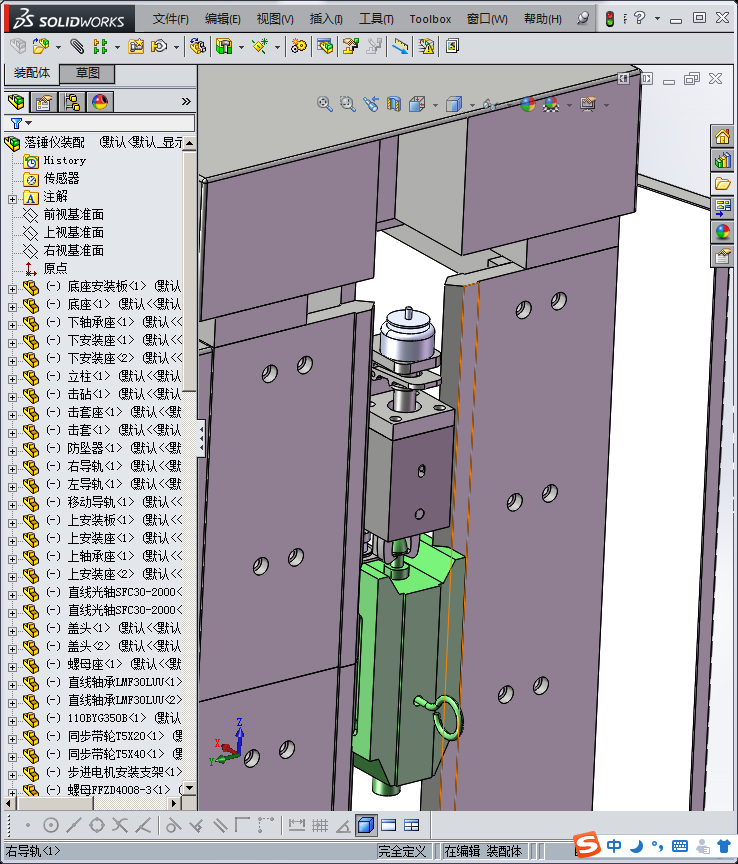Open the FeatureManager design tree tab
Image resolution: width=738 pixels, height=864 pixels.
tap(17, 102)
